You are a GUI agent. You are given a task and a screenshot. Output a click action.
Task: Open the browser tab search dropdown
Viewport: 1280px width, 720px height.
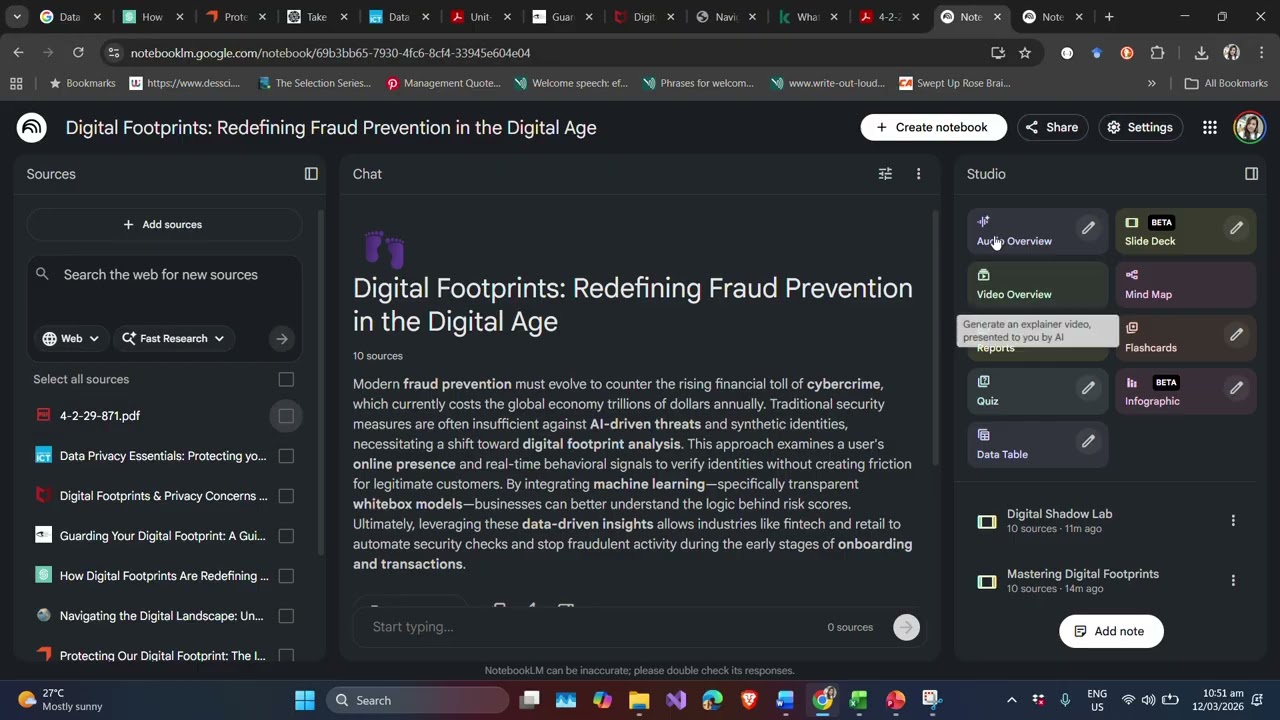click(x=17, y=17)
